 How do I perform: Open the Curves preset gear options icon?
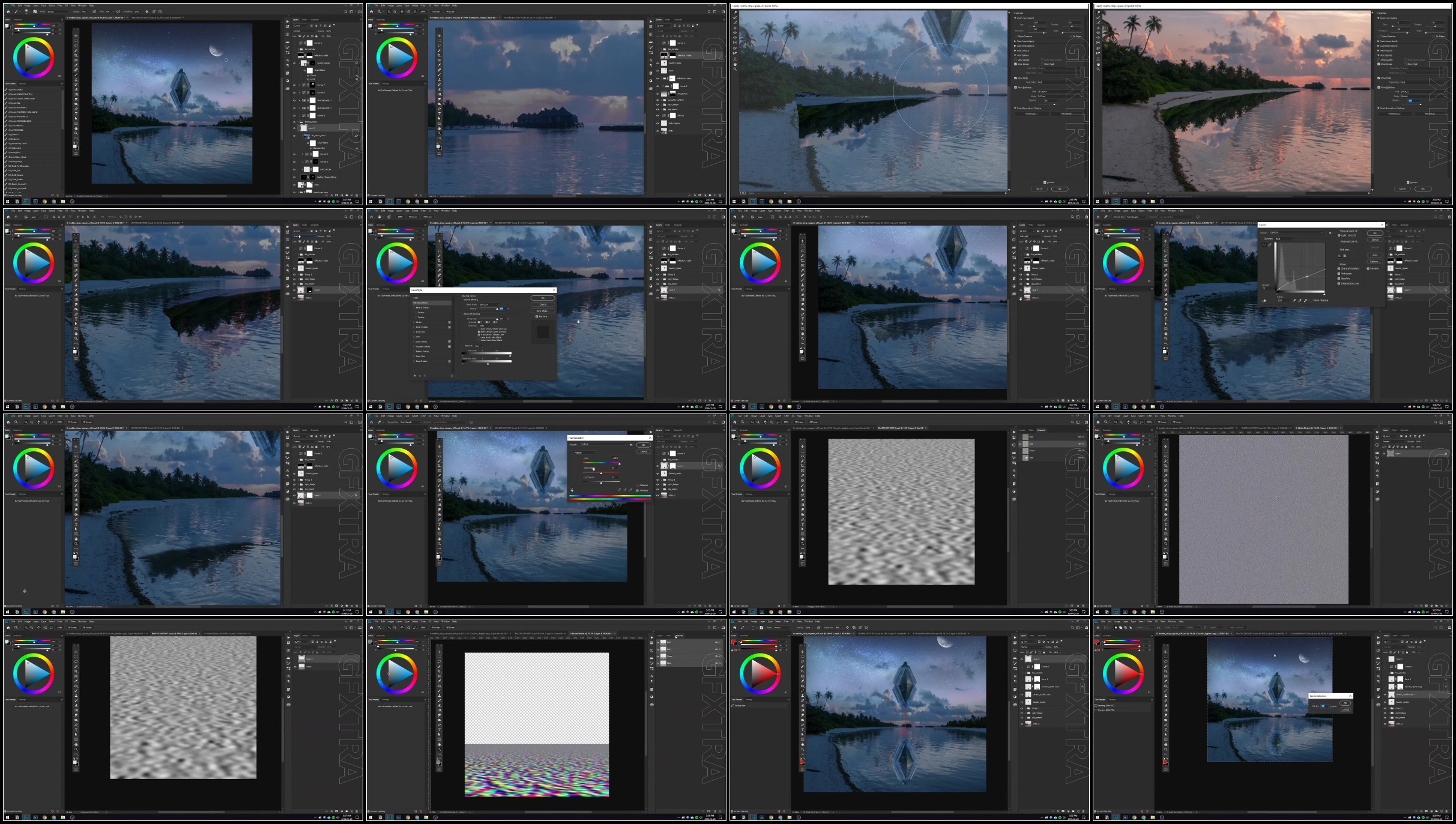tap(1330, 233)
